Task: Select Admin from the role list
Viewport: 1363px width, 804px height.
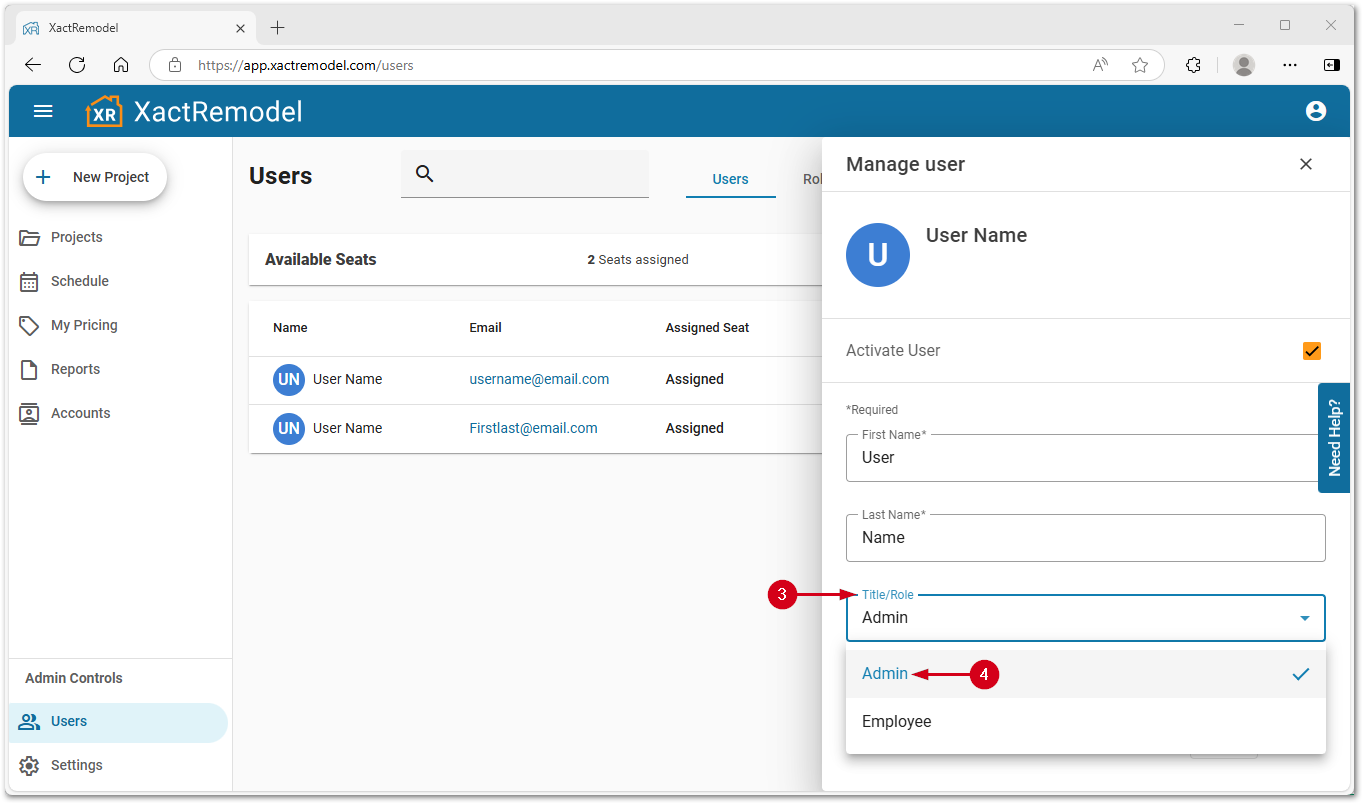Action: click(x=885, y=674)
